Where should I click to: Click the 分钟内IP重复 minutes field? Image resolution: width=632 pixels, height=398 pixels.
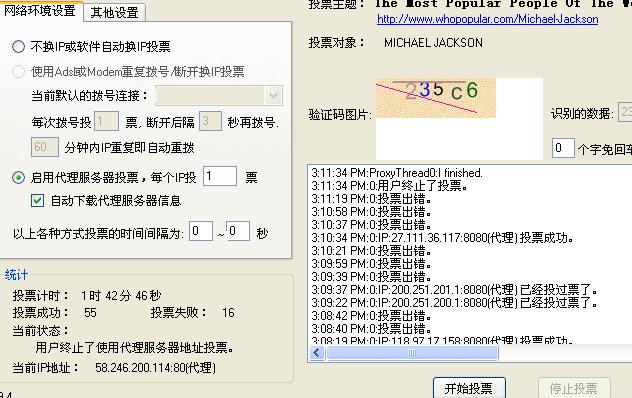click(x=45, y=147)
